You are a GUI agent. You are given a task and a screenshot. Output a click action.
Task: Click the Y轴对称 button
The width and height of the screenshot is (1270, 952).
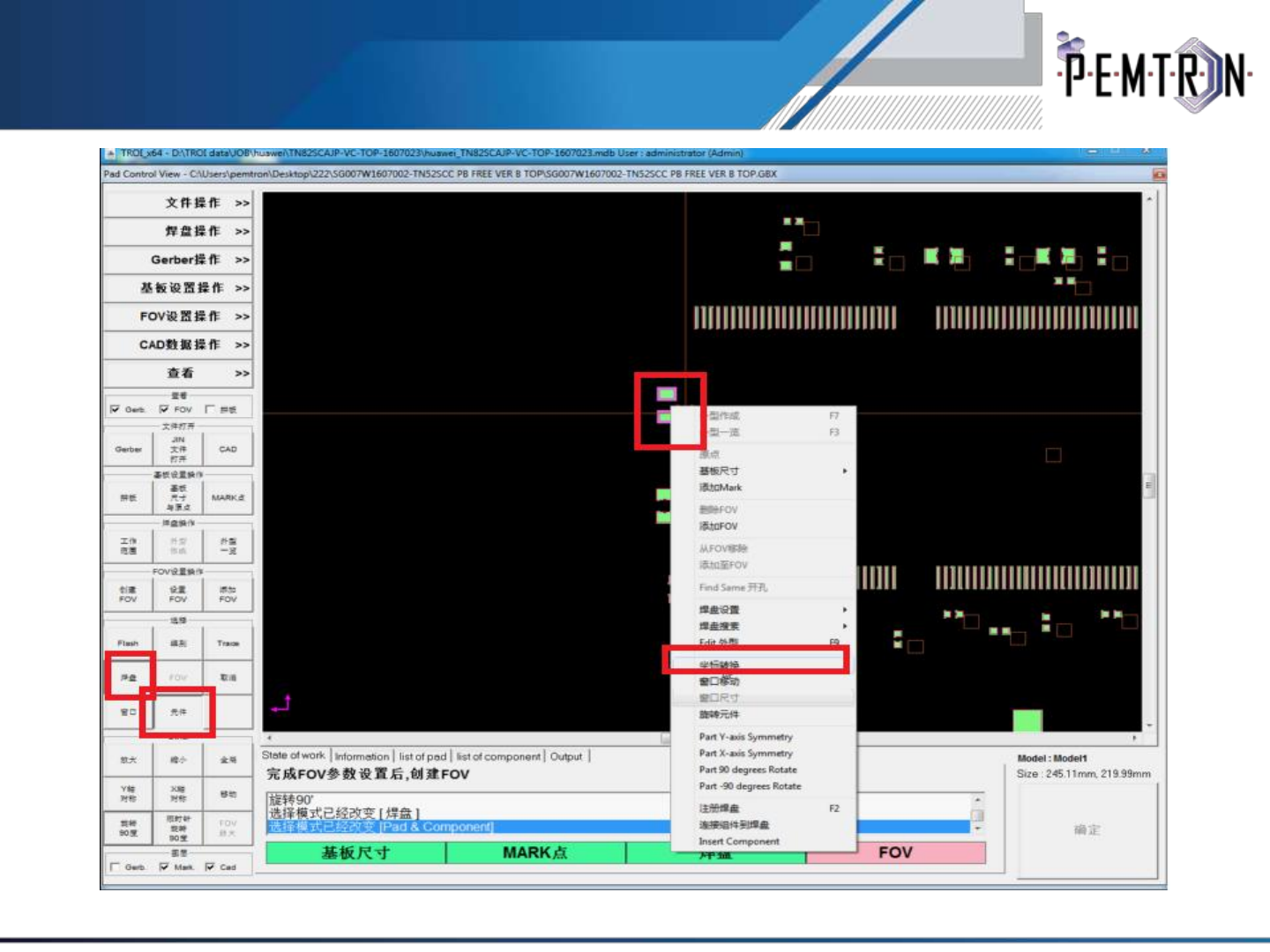[129, 794]
